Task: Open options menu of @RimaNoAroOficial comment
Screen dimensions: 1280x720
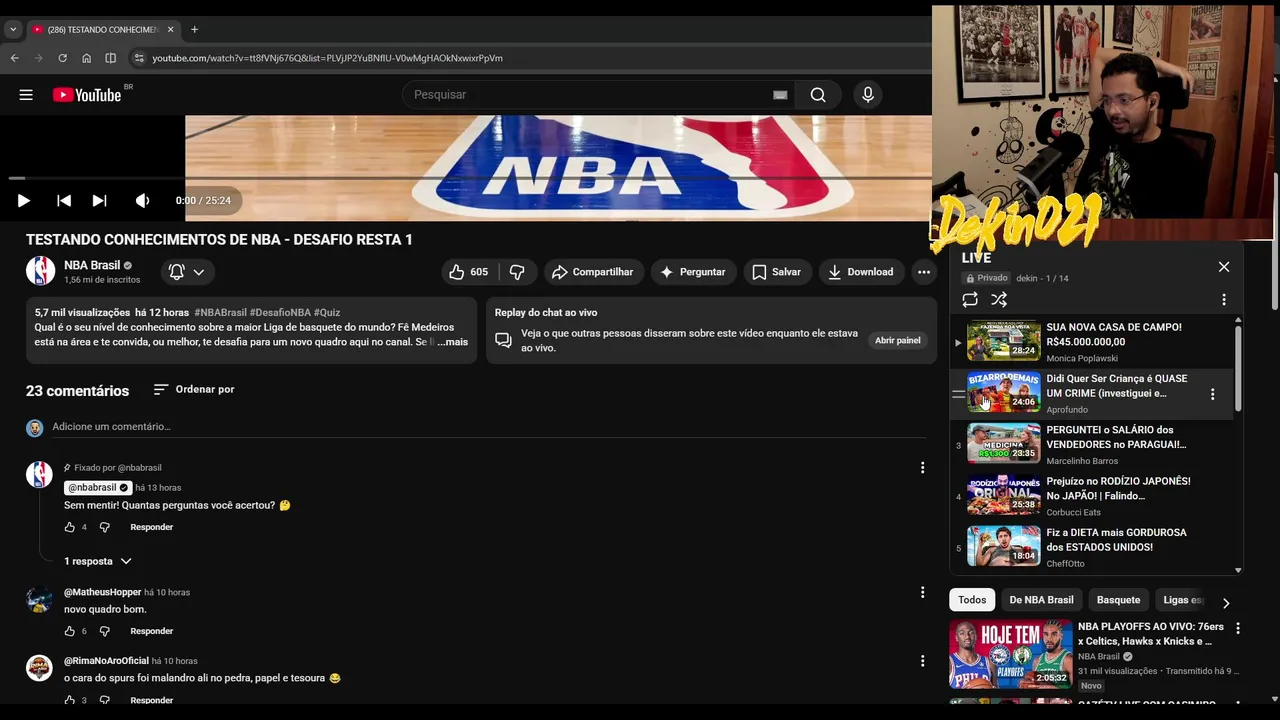Action: coord(922,661)
